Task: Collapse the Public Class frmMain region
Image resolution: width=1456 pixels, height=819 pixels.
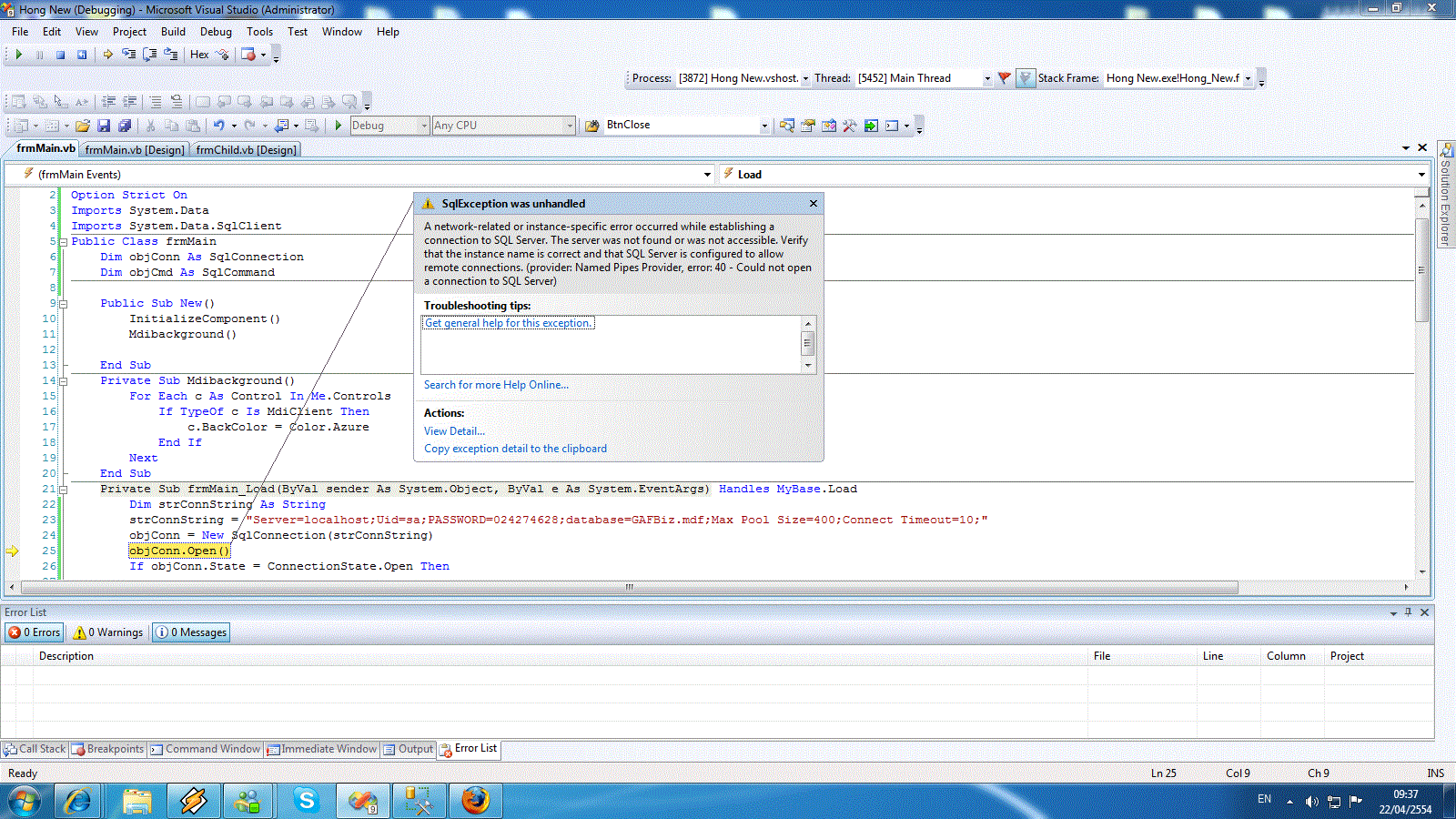Action: click(x=63, y=242)
